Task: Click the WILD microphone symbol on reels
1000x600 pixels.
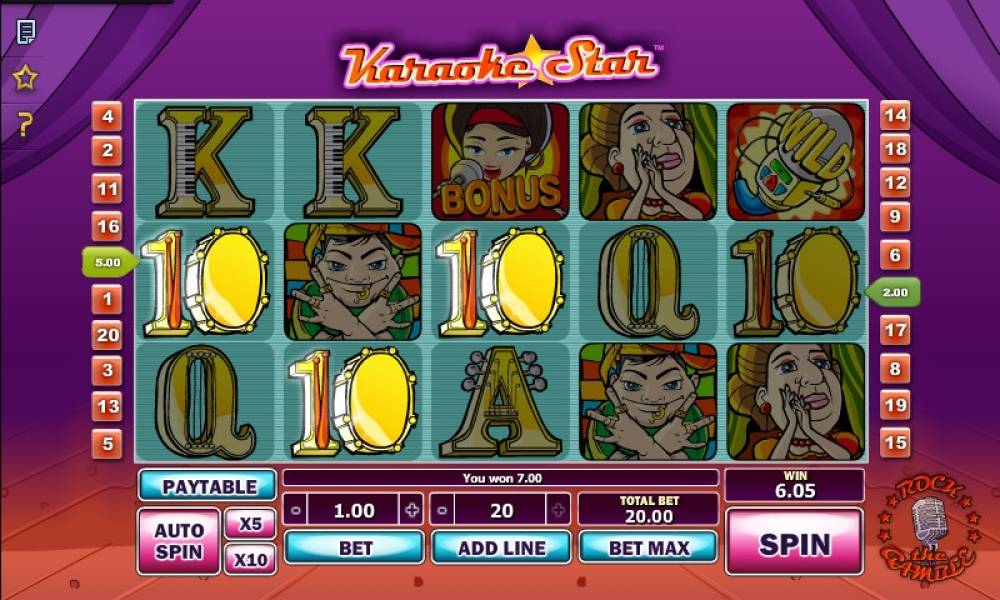Action: coord(796,162)
